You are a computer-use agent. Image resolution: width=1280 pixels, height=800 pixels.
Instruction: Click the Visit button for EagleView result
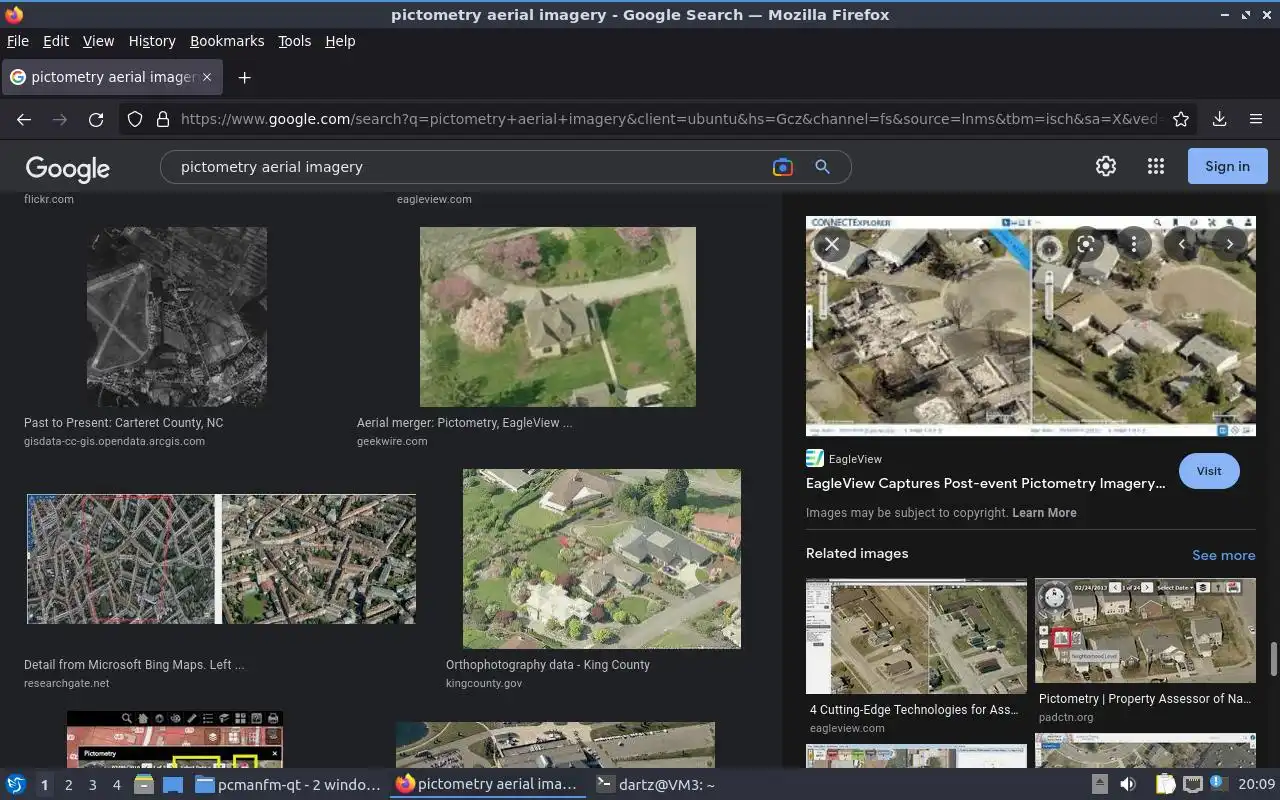1209,471
